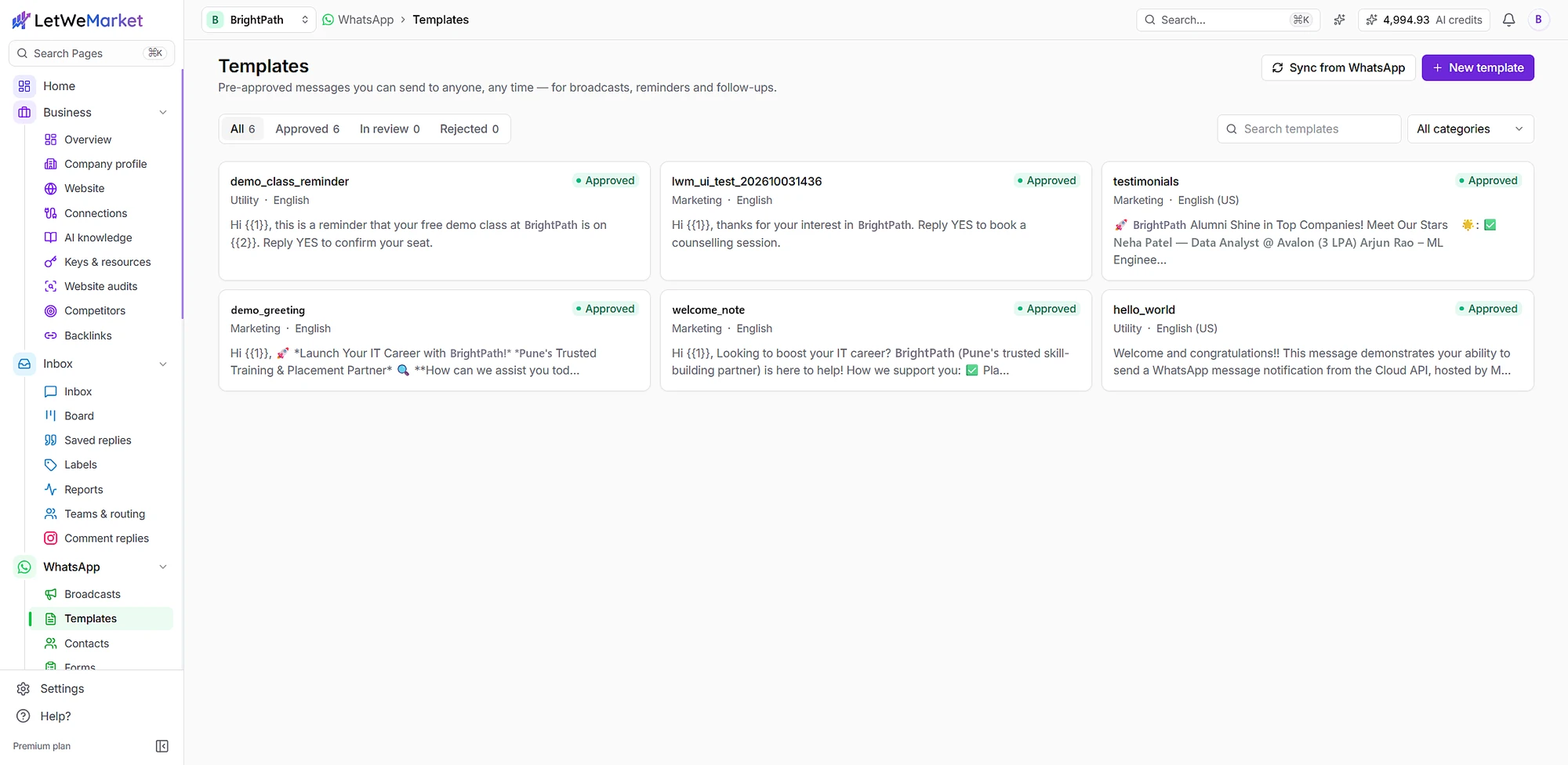Open notifications bell icon
This screenshot has height=765, width=1568.
click(x=1508, y=20)
